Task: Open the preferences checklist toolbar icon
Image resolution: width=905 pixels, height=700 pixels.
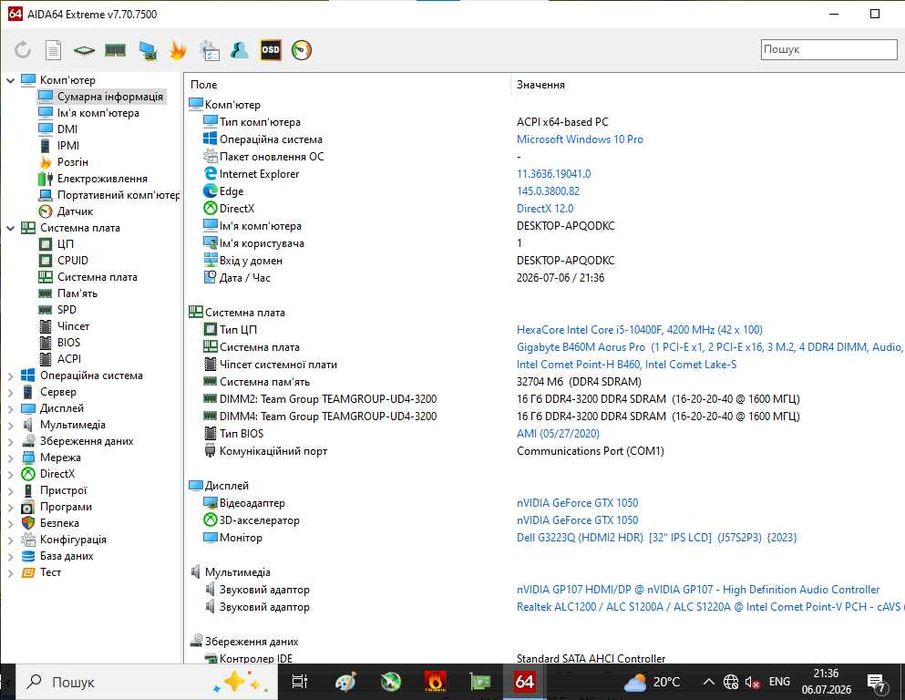Action: 209,50
